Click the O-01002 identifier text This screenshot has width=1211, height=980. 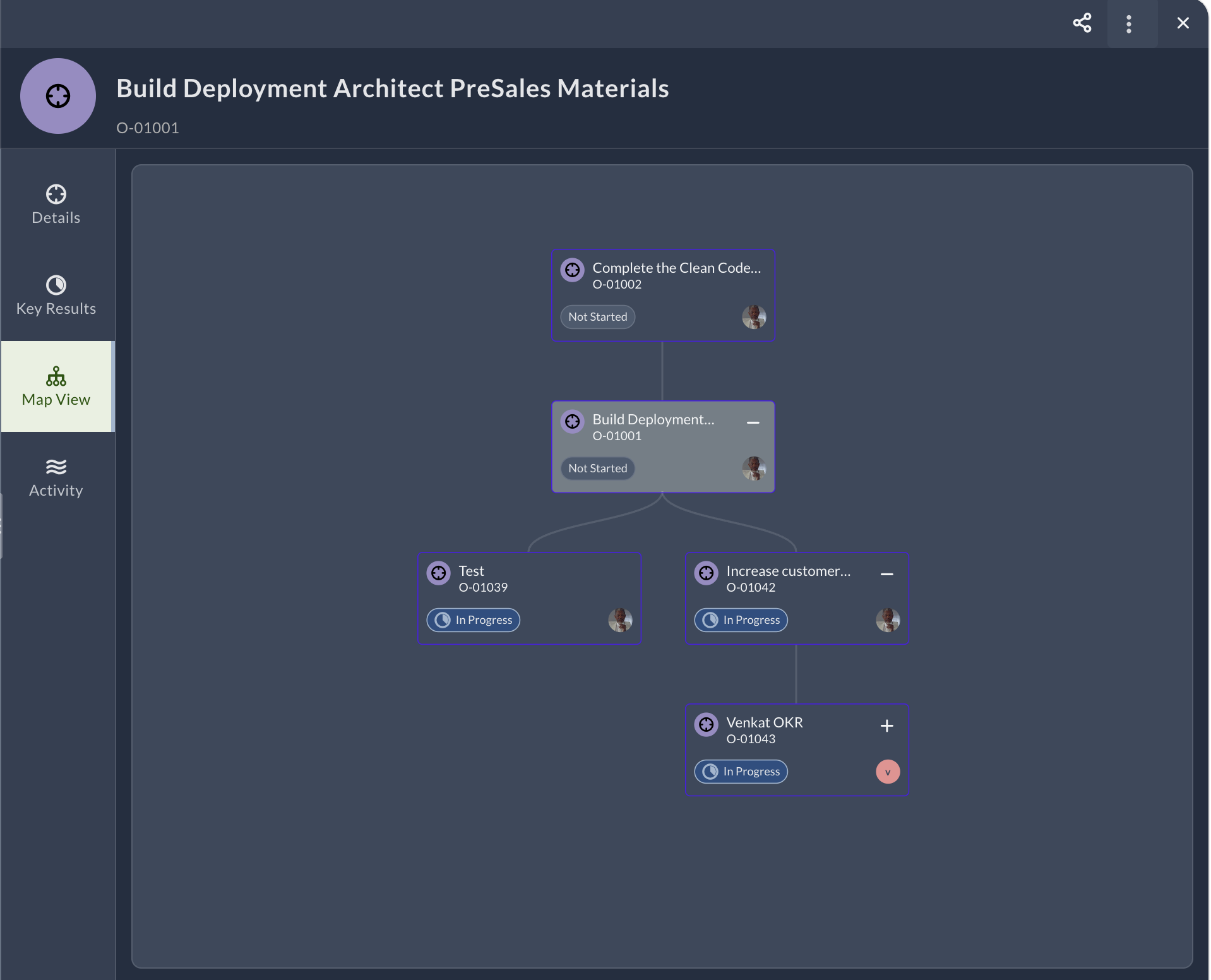pos(617,284)
